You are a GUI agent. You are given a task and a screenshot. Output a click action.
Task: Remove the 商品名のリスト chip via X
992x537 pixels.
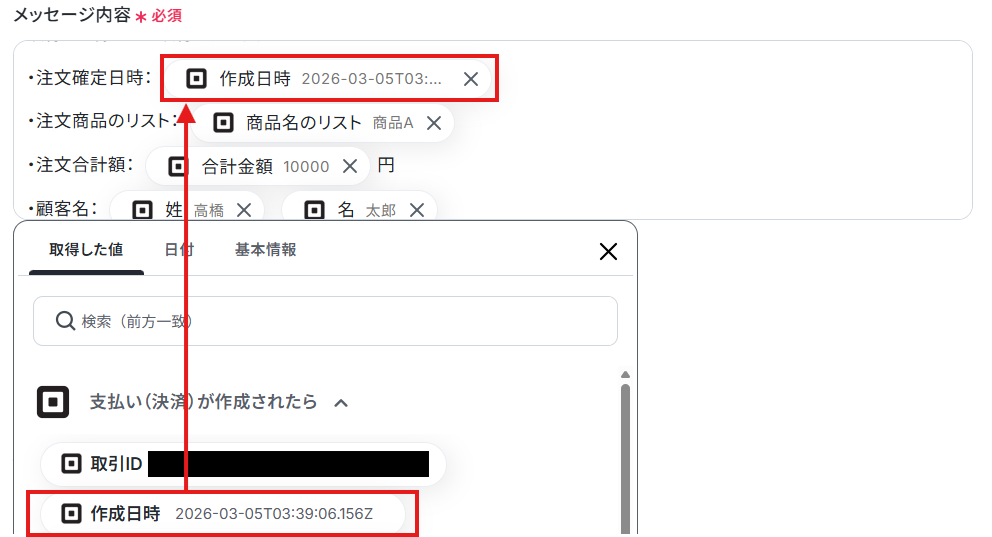[x=434, y=123]
